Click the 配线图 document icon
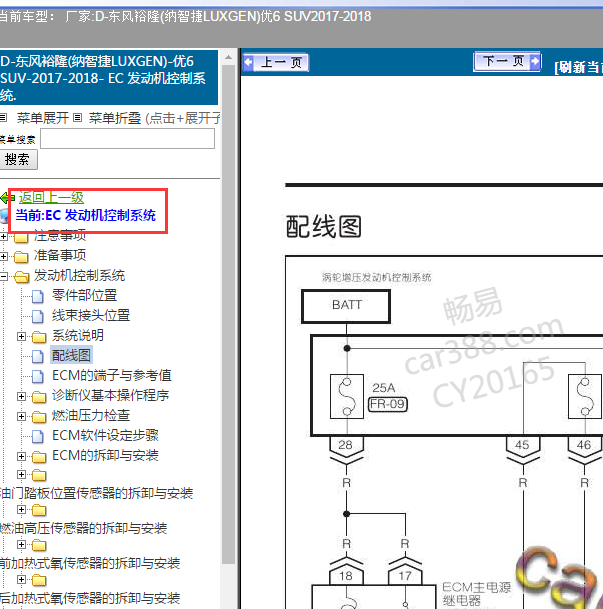The width and height of the screenshot is (603, 609). (38, 357)
